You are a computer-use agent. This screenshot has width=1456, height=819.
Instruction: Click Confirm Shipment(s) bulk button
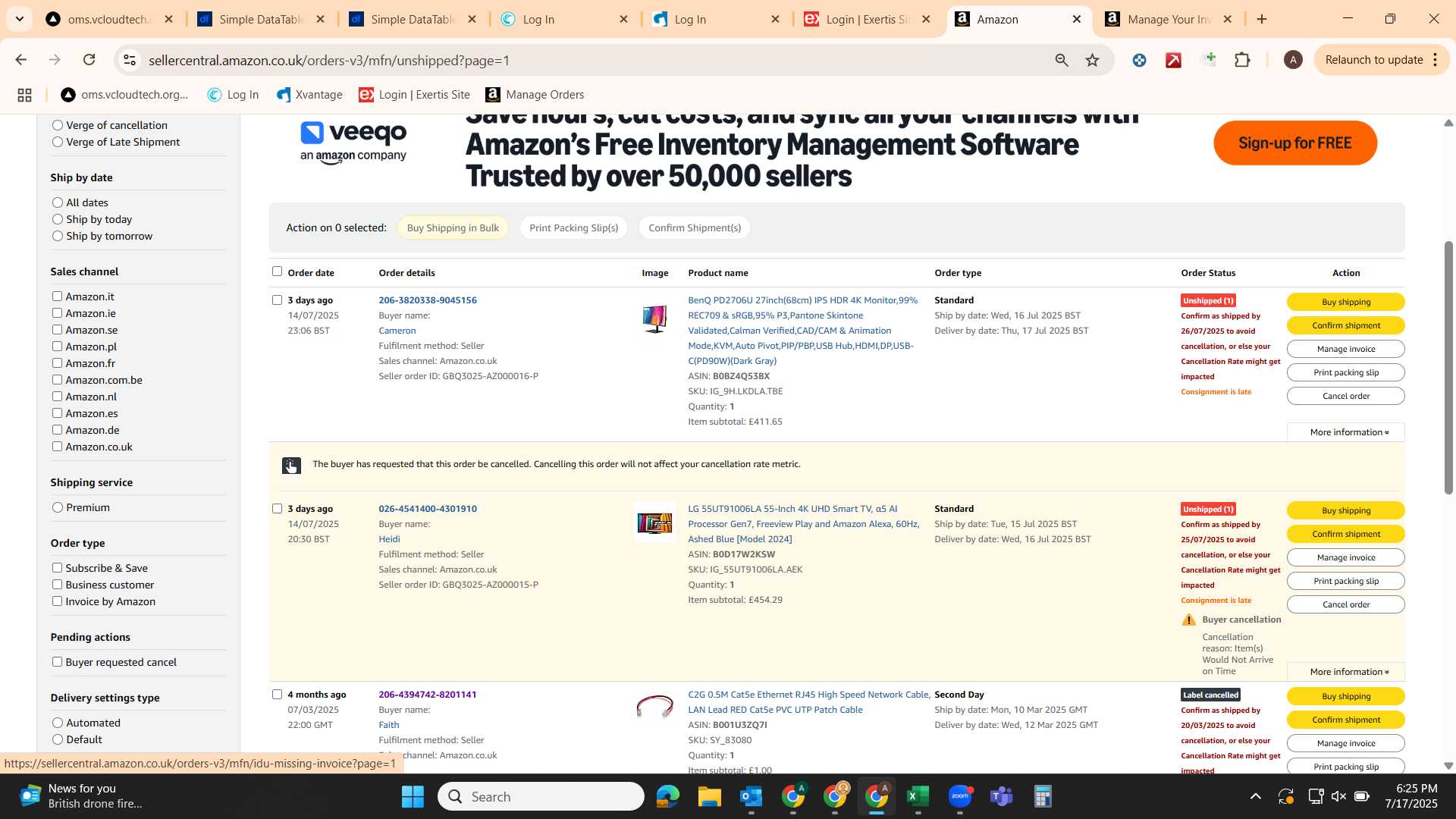click(x=695, y=227)
